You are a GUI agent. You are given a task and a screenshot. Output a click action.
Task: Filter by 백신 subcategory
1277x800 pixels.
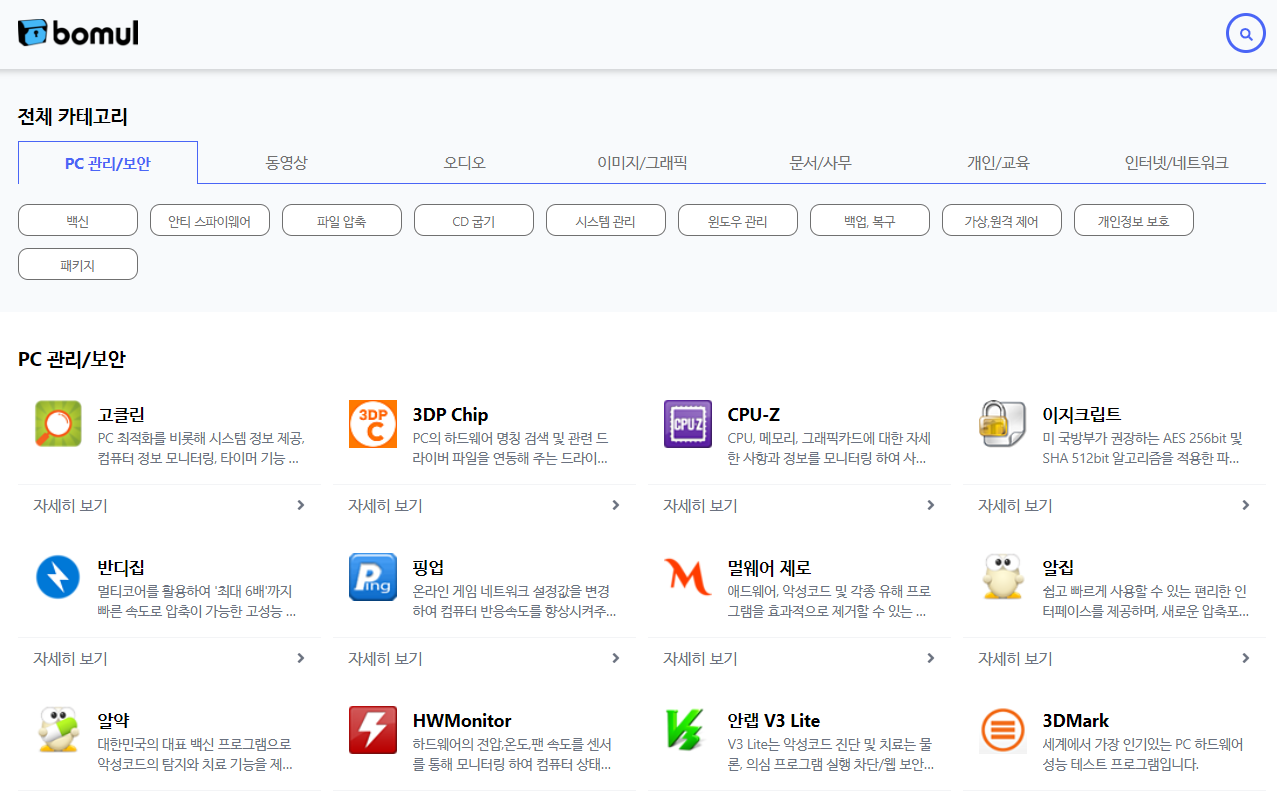[x=78, y=221]
